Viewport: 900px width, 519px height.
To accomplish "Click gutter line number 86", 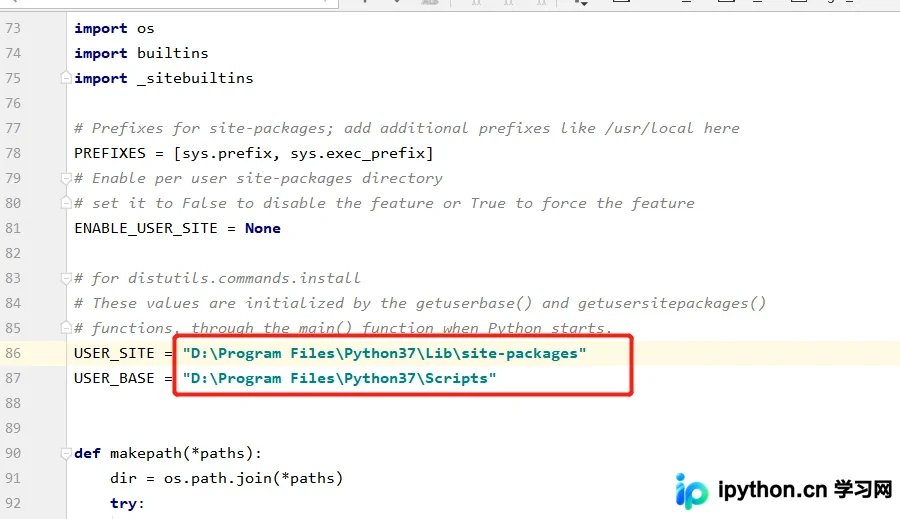I will [13, 353].
